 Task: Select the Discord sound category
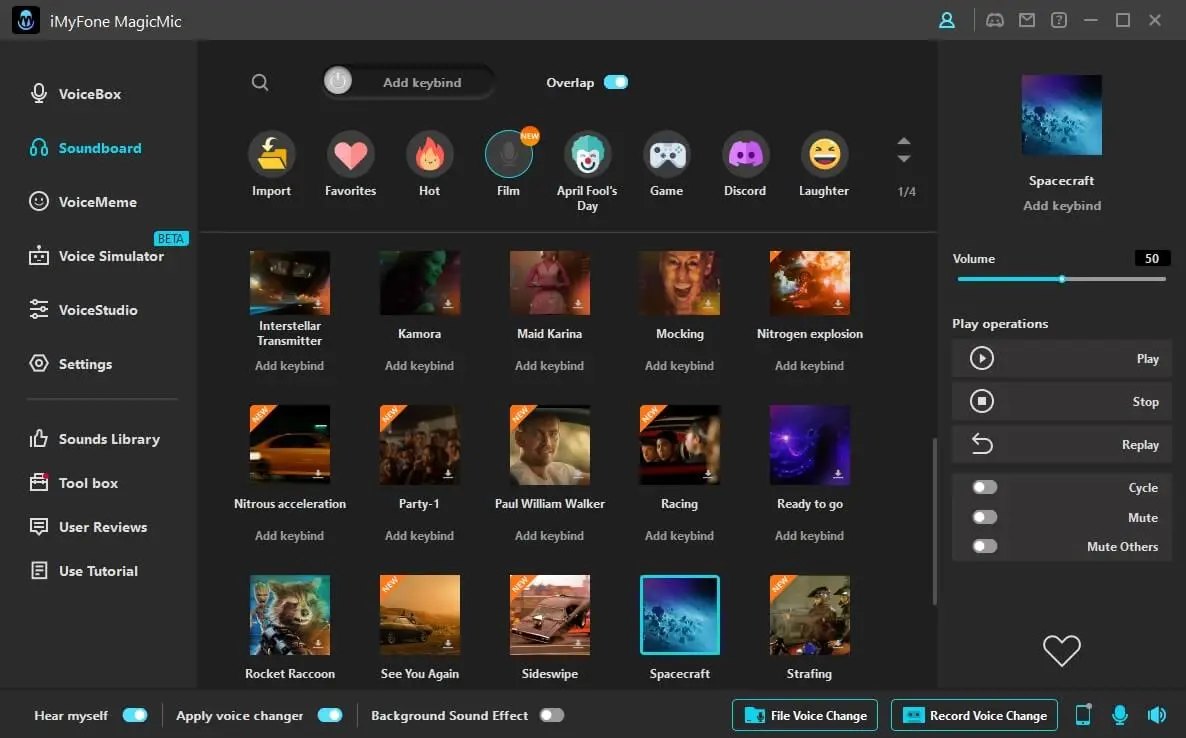point(745,164)
